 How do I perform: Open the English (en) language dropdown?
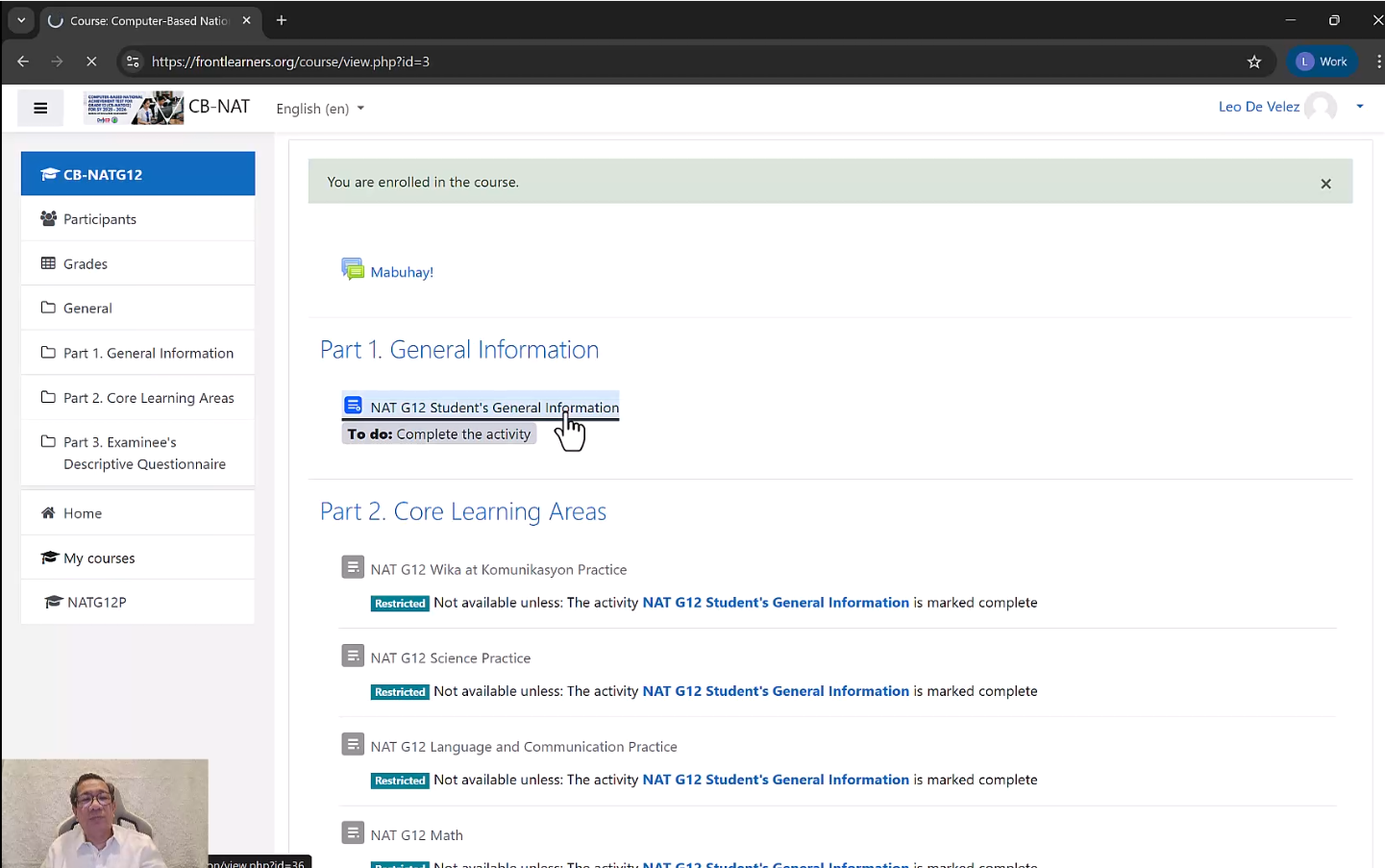click(319, 109)
